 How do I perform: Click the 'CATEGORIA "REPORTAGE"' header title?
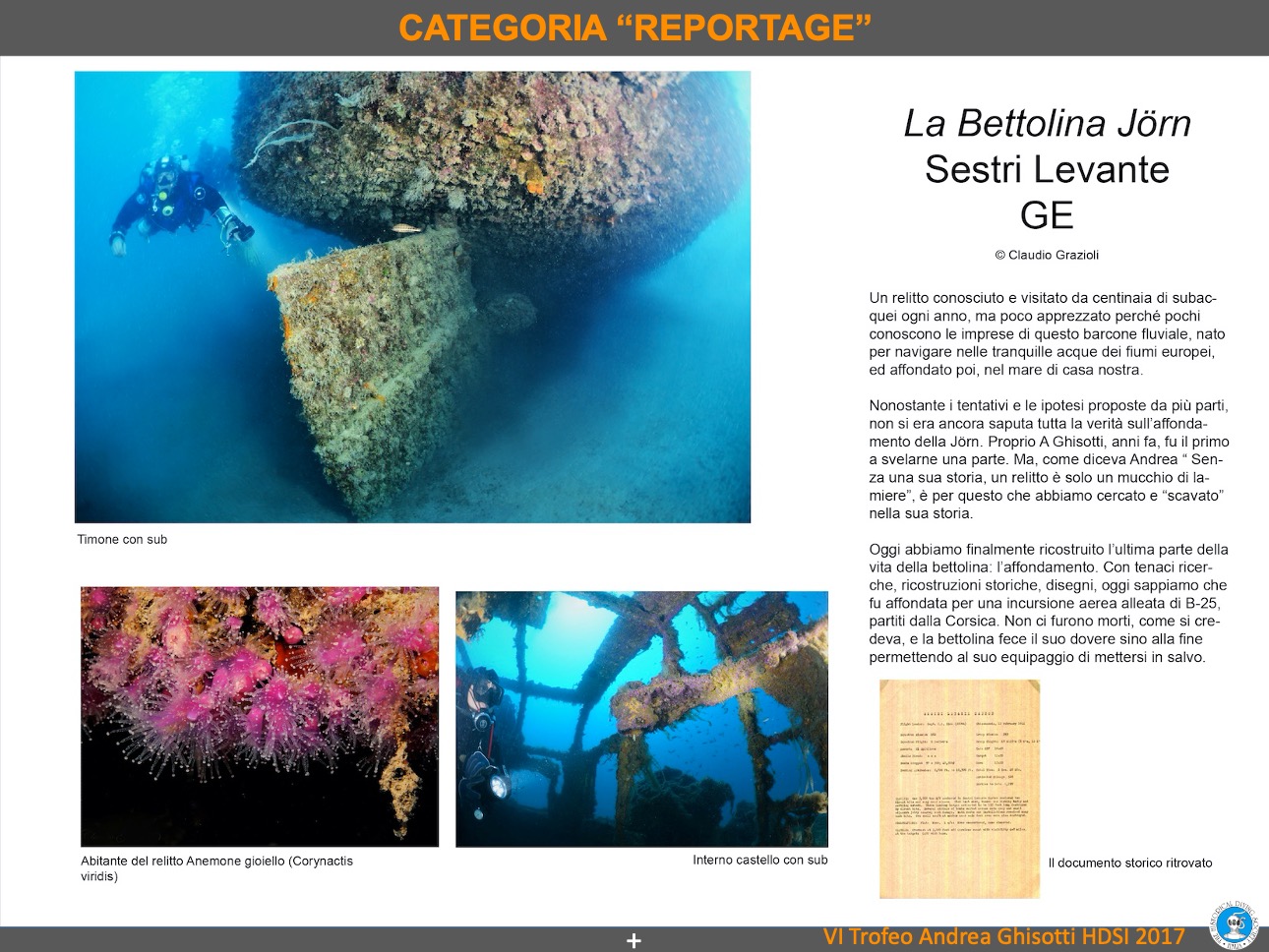tap(634, 28)
